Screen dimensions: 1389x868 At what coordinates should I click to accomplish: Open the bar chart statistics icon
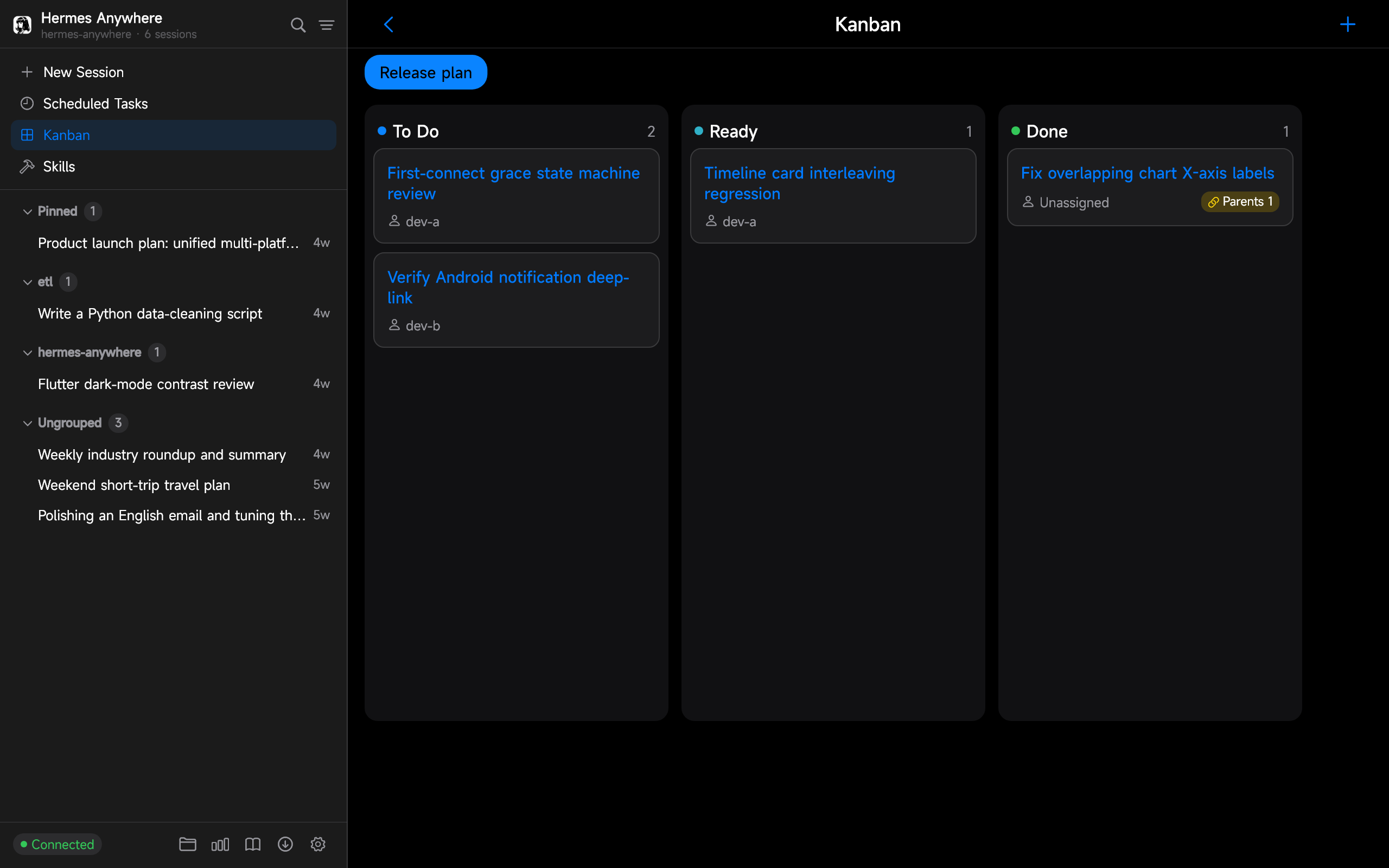(x=220, y=844)
